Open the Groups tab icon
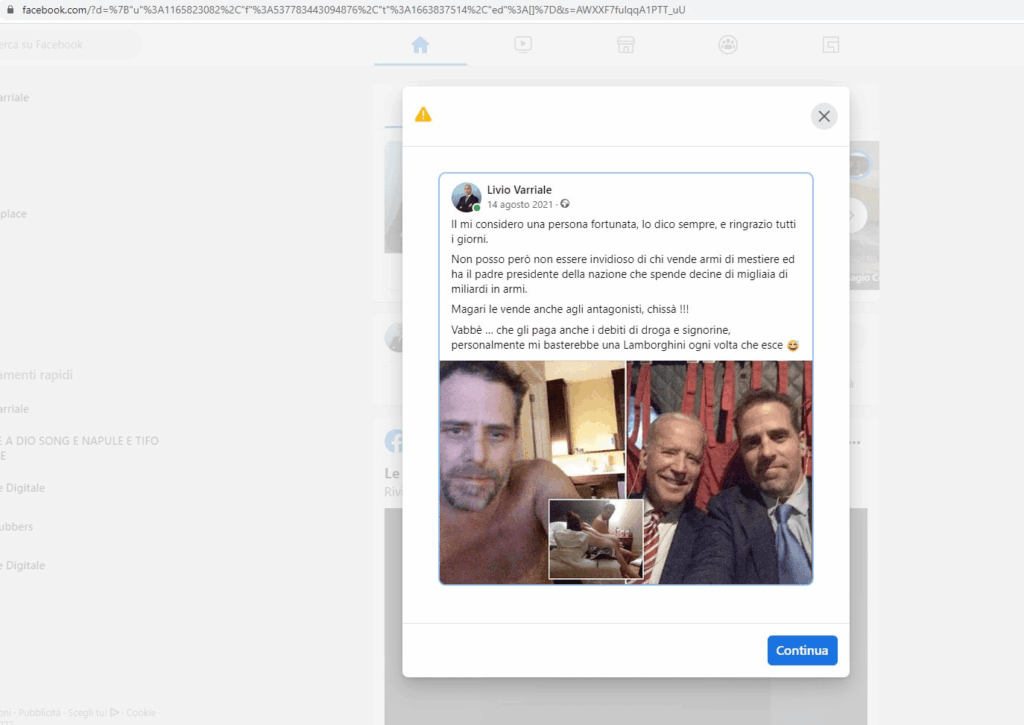Screen dimensions: 1024x725 728,45
